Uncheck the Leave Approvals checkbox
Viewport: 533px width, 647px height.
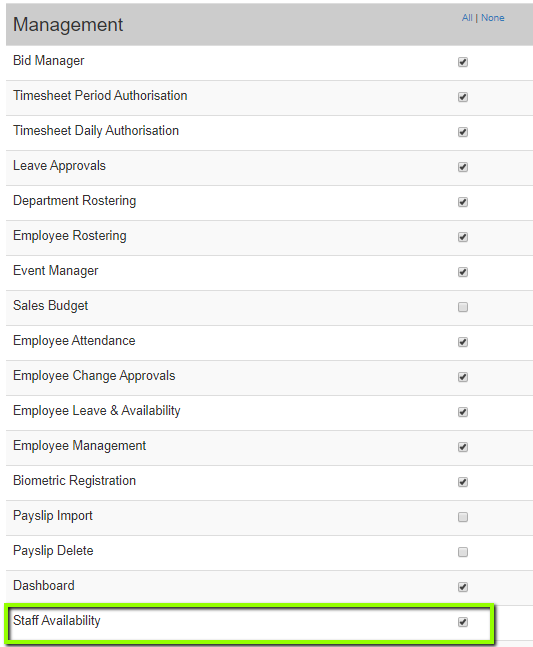(462, 167)
